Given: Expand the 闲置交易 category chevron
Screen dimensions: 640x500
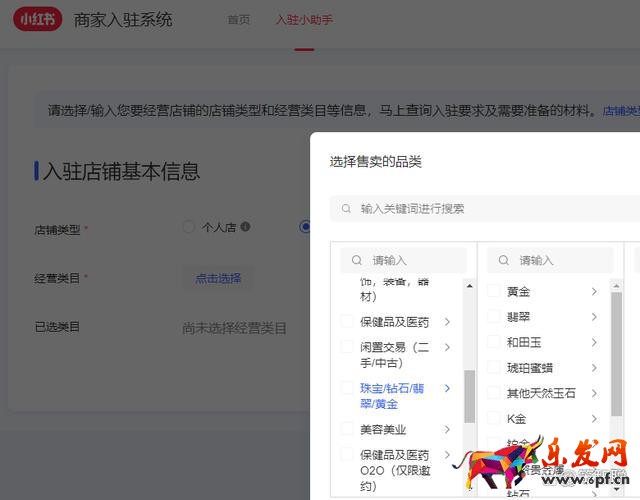Looking at the screenshot, I should 447,347.
